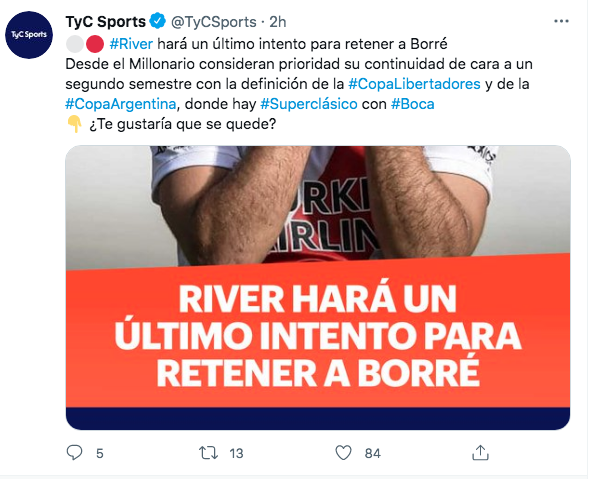Click the blue verified badge
This screenshot has height=479, width=607.
[x=158, y=21]
